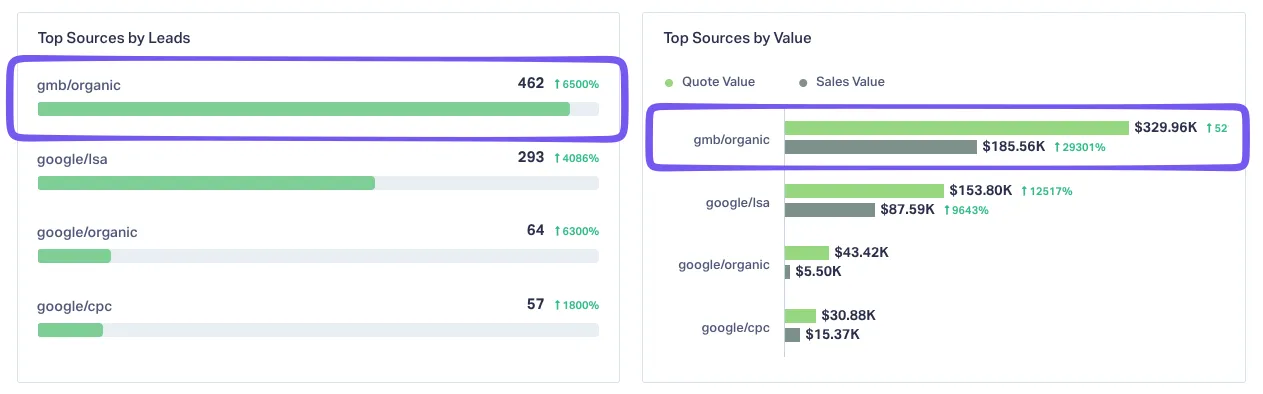
Task: Click the 9643% increase indicator
Action: click(966, 210)
